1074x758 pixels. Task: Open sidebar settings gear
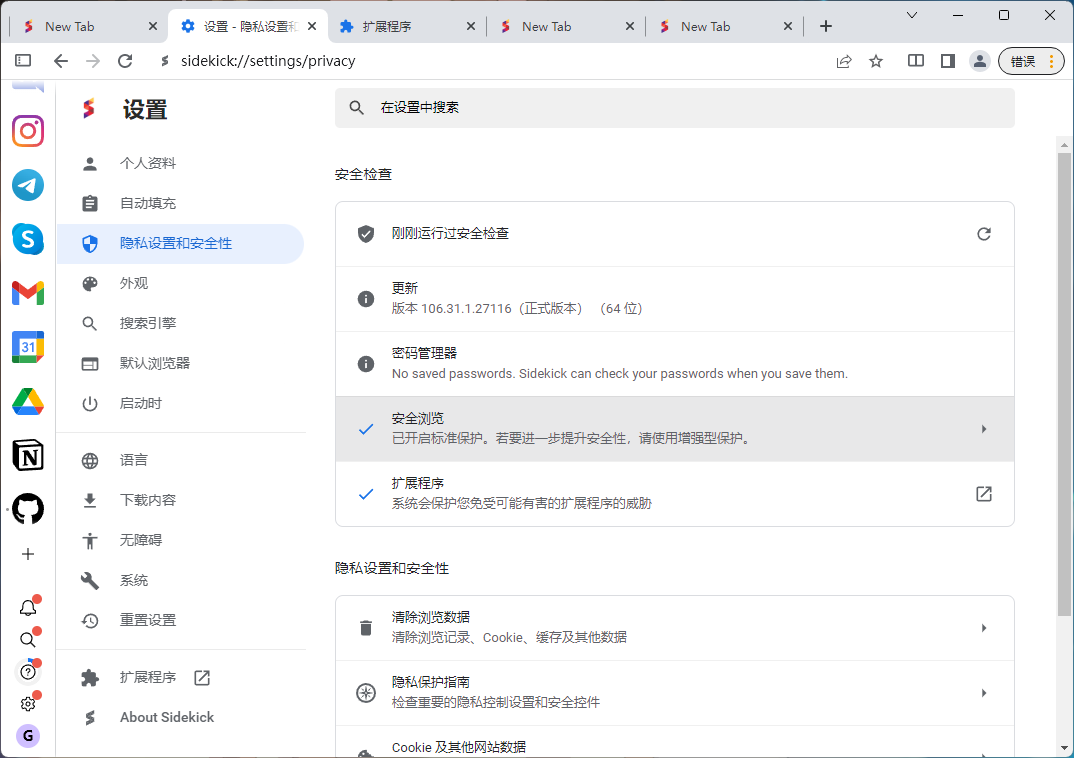pos(28,704)
